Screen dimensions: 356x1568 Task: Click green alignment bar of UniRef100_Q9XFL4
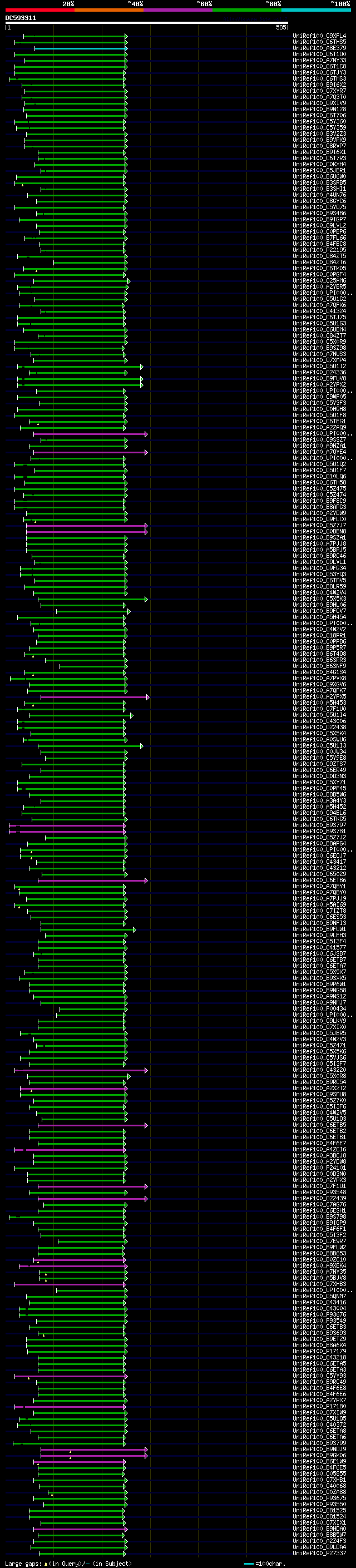click(75, 36)
